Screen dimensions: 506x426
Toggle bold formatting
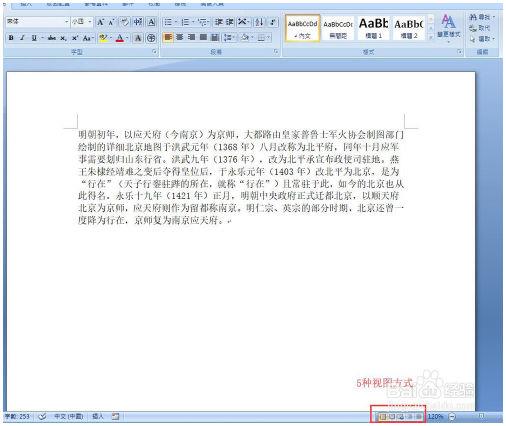coord(11,38)
